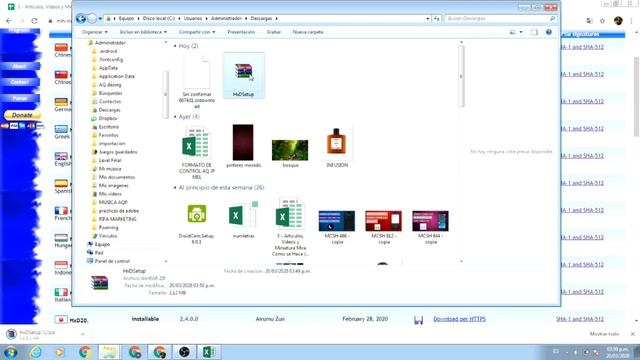Open Windows Media Player from taskbar
The width and height of the screenshot is (640, 360).
60,352
